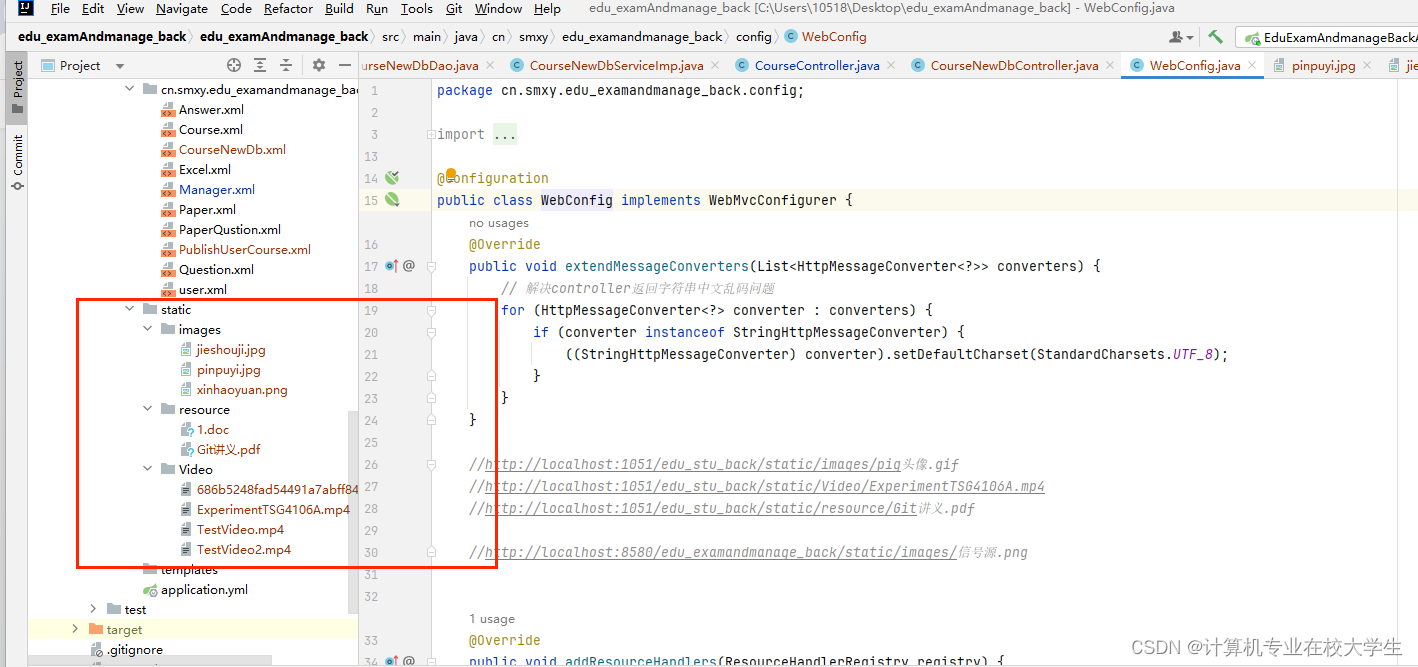This screenshot has width=1418, height=667.
Task: Click the overriding method gutter icon on line 17
Action: [x=388, y=265]
